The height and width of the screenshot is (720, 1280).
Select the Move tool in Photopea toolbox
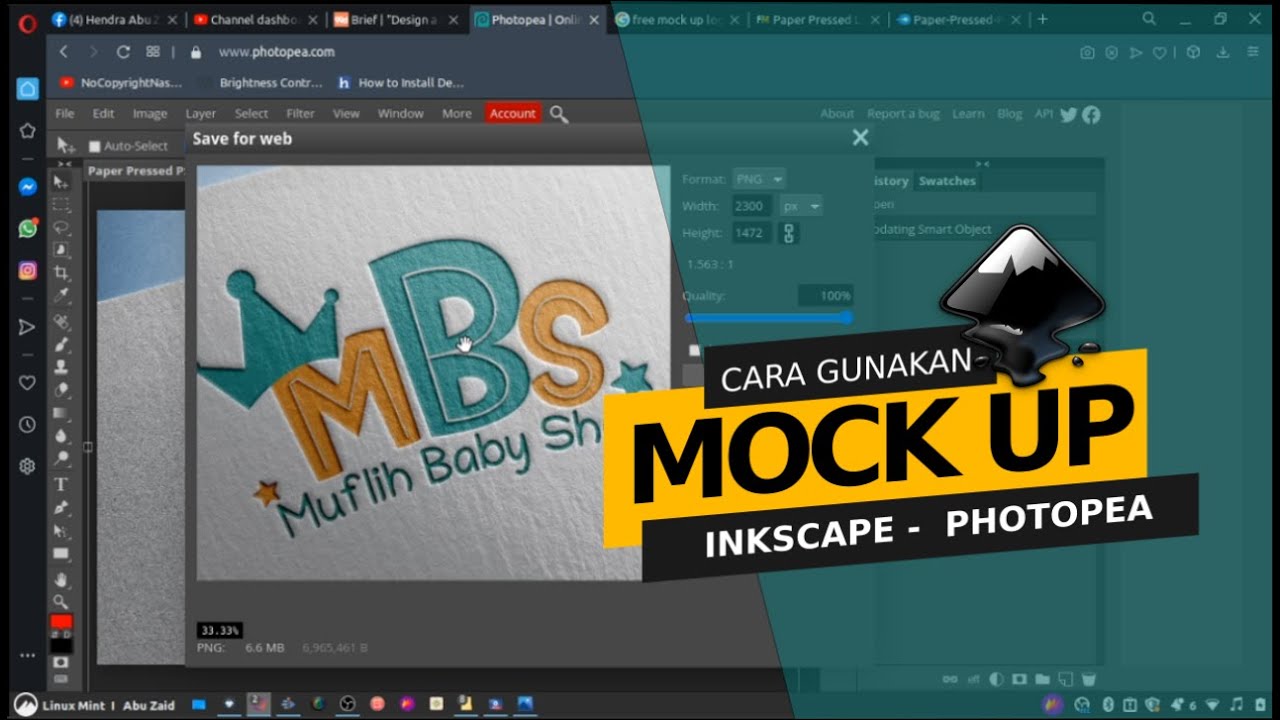tap(61, 181)
